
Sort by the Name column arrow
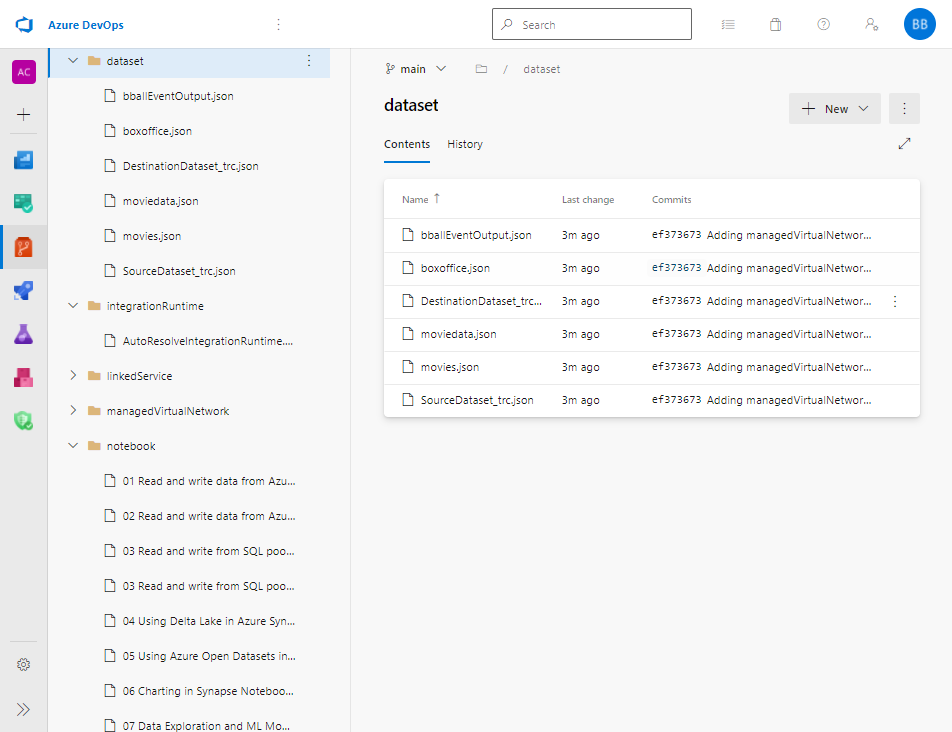point(437,199)
